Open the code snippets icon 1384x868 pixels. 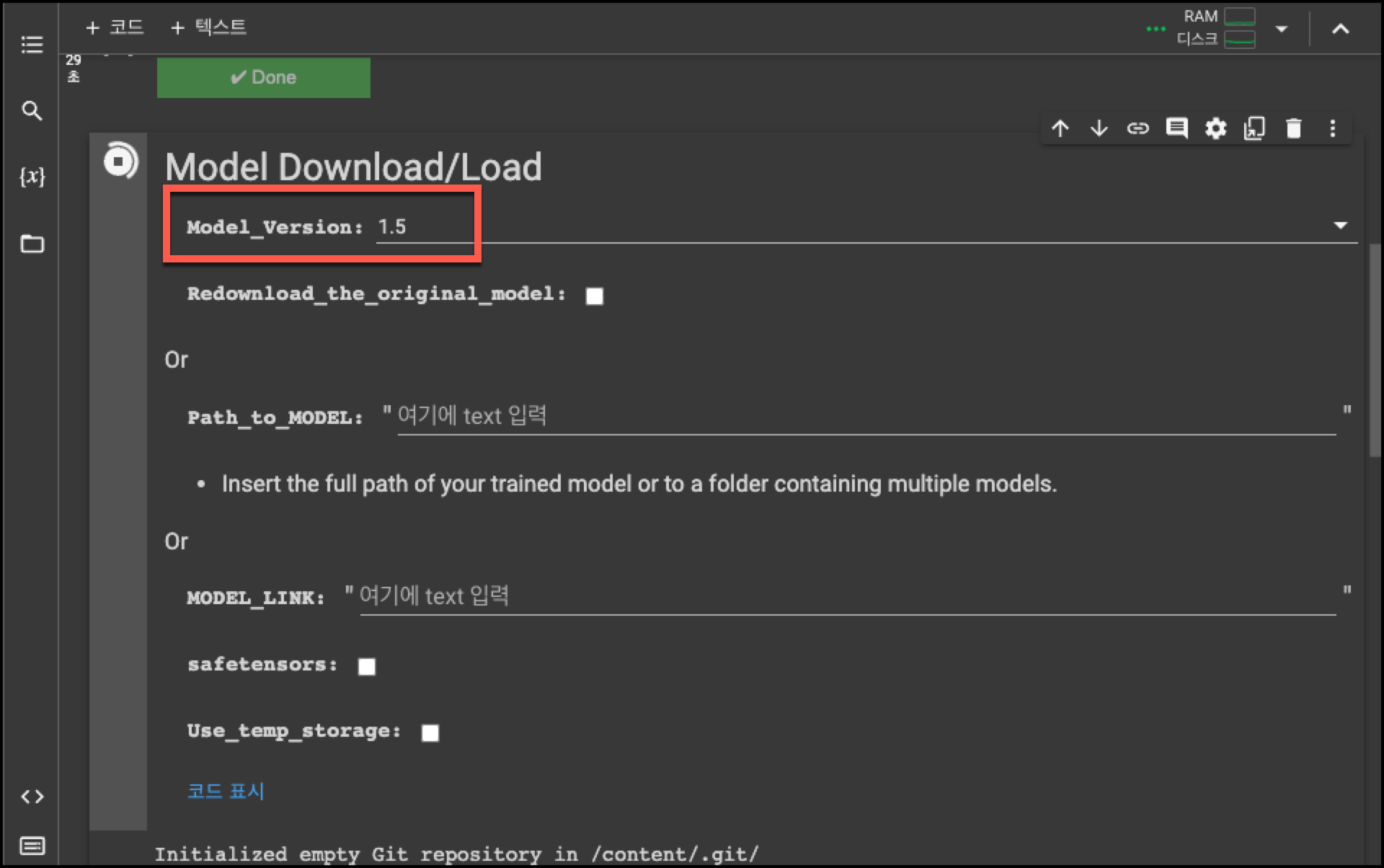[32, 797]
